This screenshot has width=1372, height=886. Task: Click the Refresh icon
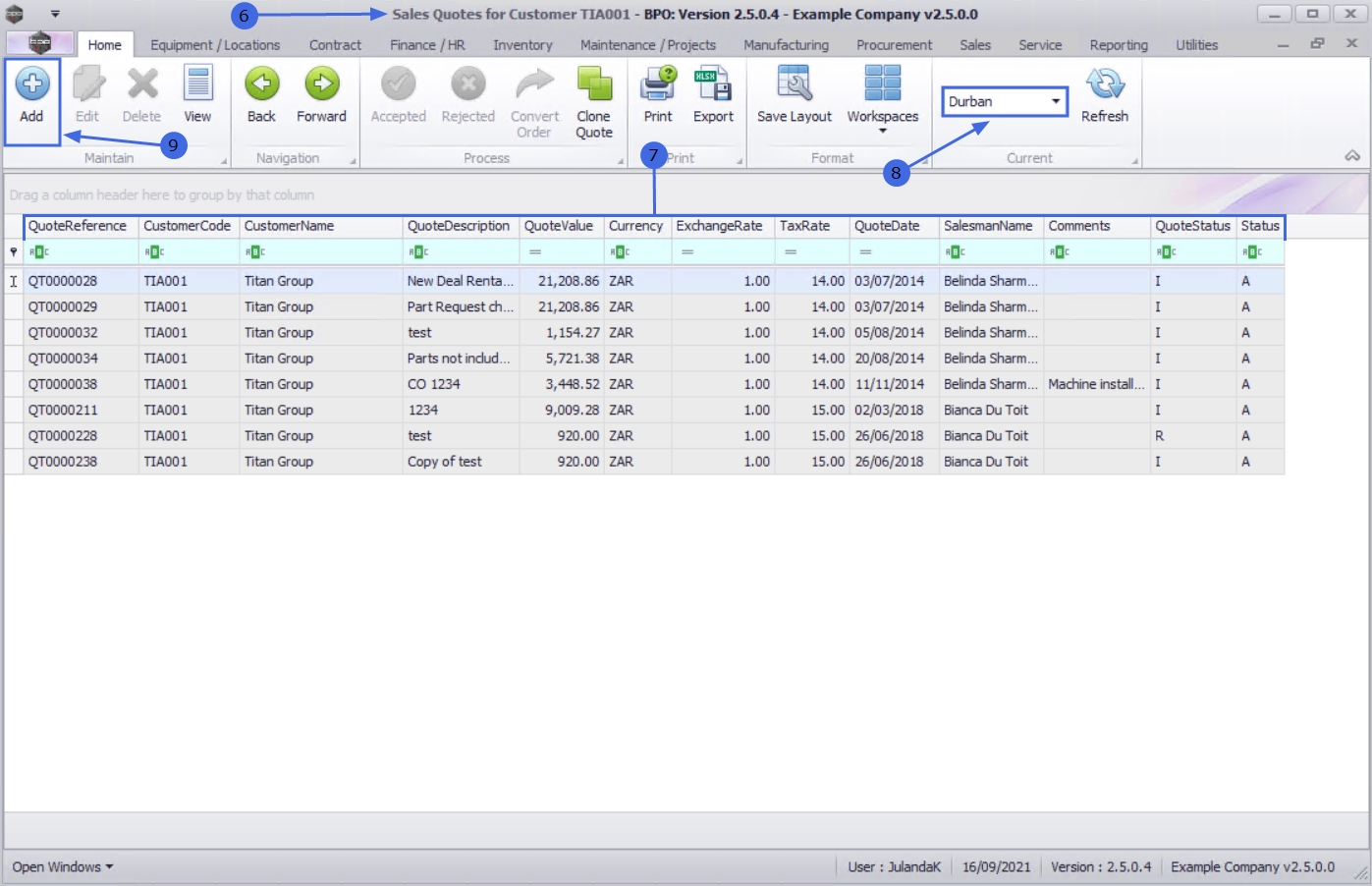tap(1105, 84)
